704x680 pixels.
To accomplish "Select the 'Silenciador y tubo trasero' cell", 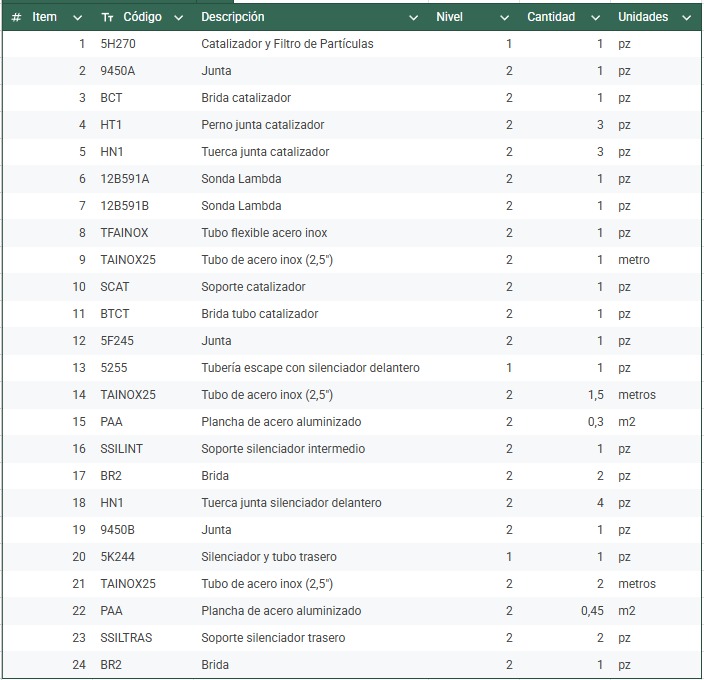I will pyautogui.click(x=269, y=557).
